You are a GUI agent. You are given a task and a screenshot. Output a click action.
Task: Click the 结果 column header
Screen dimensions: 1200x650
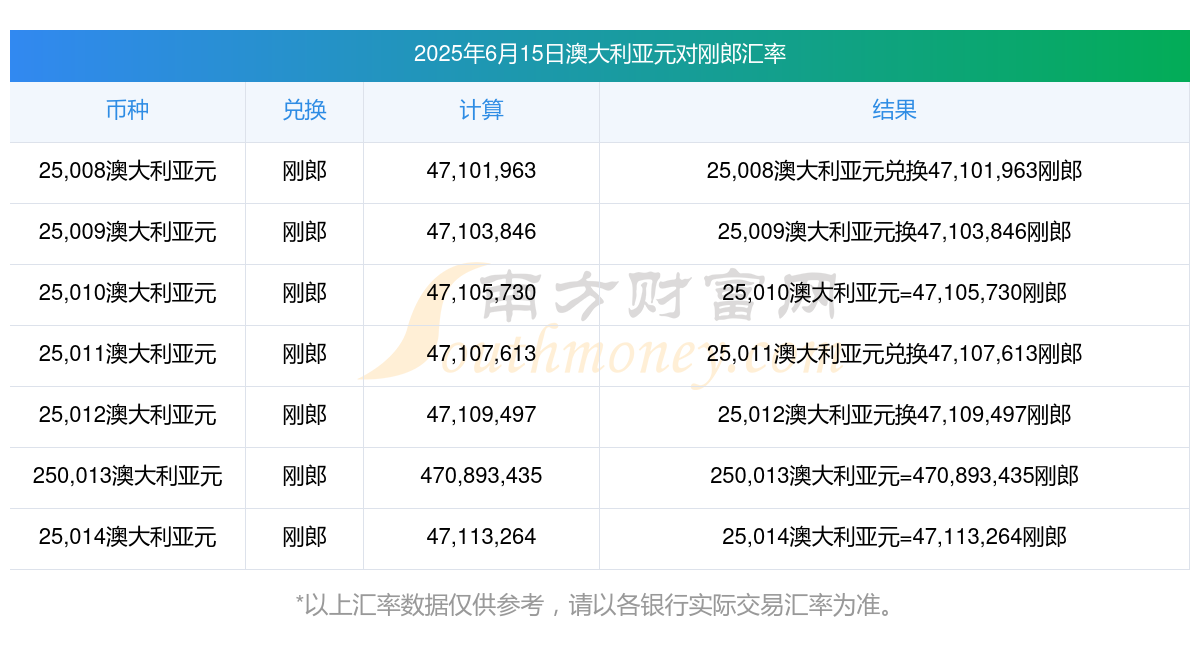(894, 110)
